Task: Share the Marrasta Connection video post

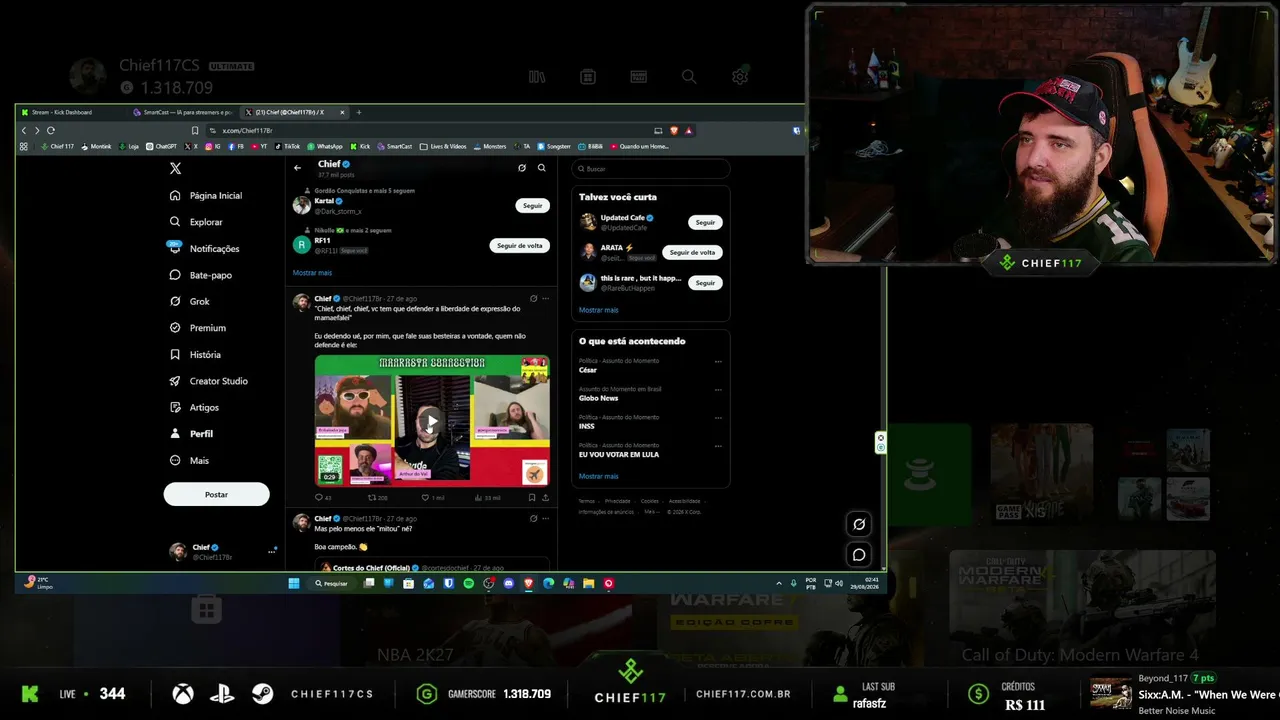Action: pyautogui.click(x=545, y=497)
